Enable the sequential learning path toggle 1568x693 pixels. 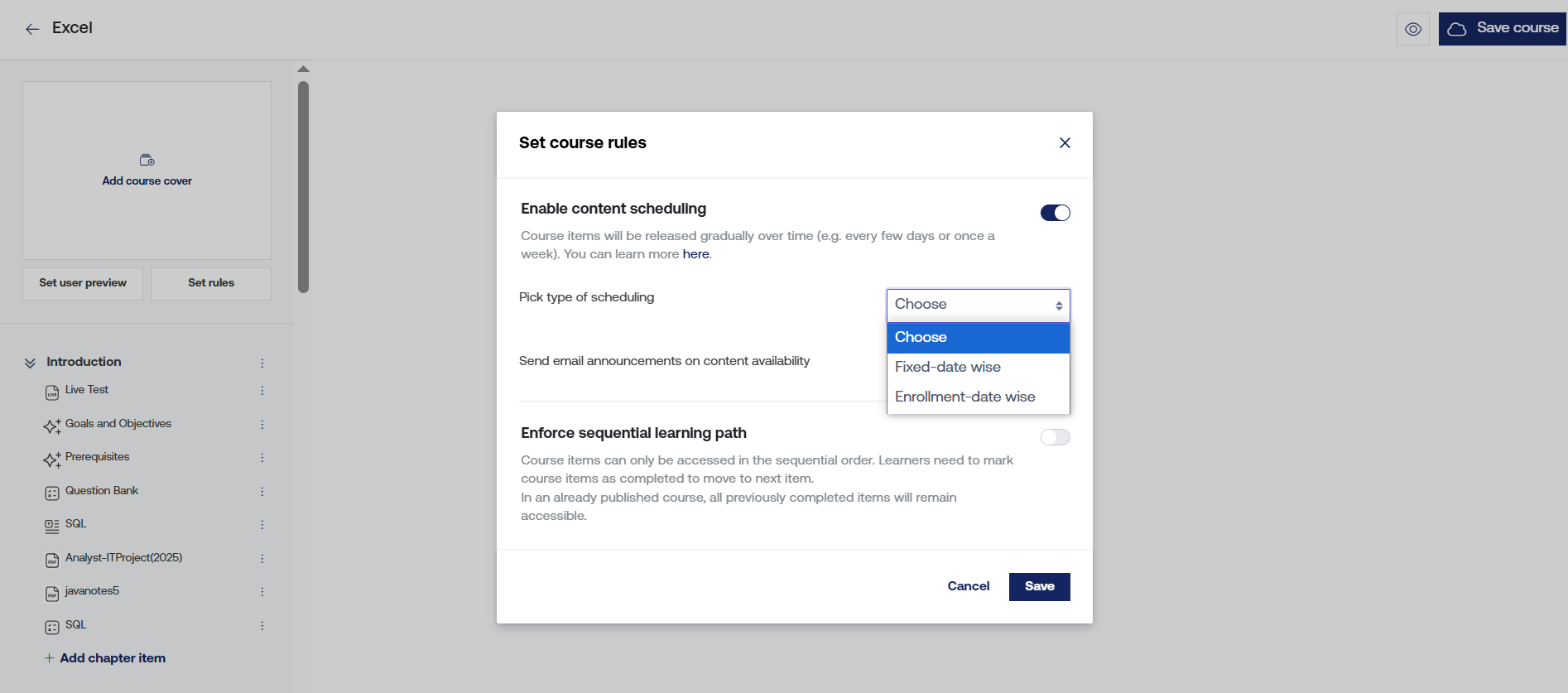(x=1055, y=437)
